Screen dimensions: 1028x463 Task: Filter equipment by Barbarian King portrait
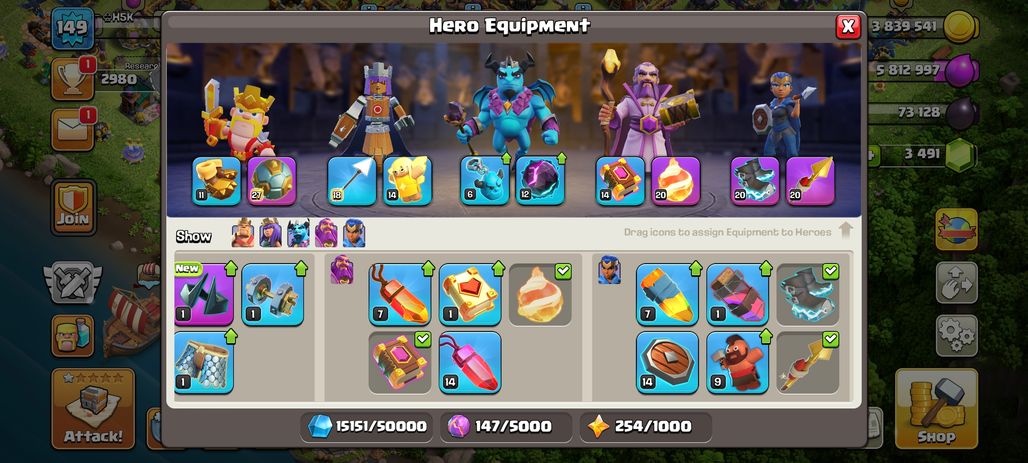point(243,233)
